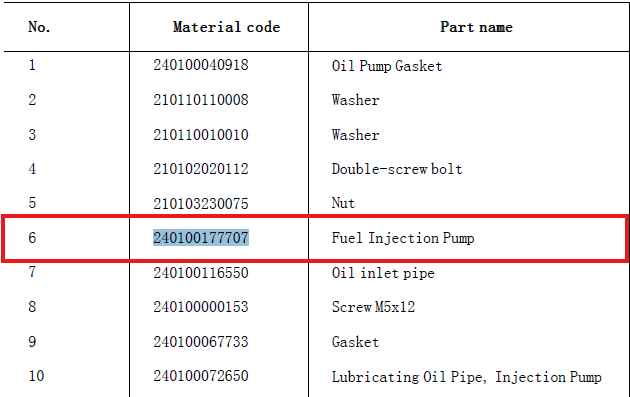Click the Oil inlet pipe entry
Viewport: 630px width, 397px height.
pyautogui.click(x=383, y=273)
